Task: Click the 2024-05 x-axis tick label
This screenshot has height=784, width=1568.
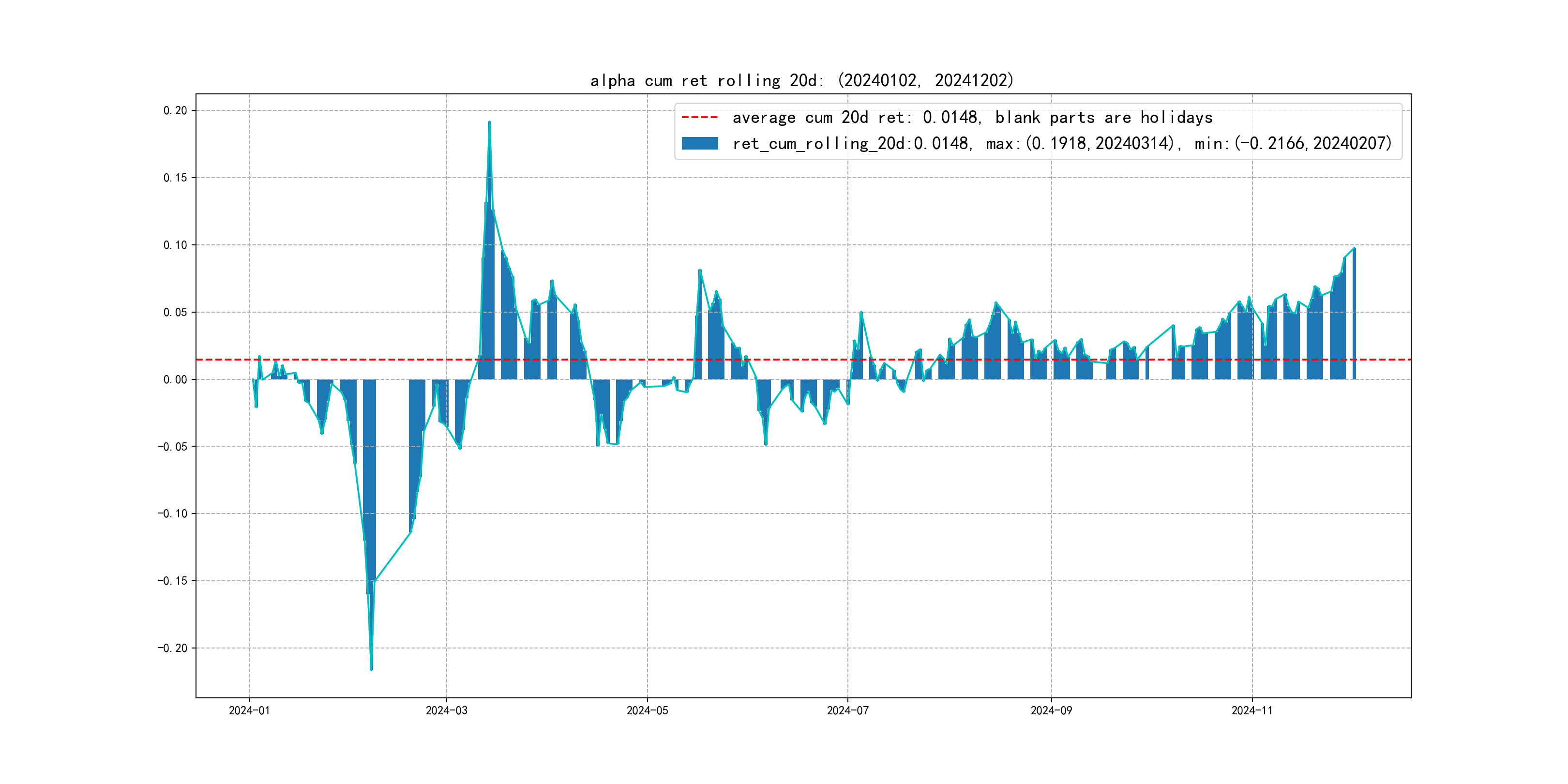Action: (647, 710)
